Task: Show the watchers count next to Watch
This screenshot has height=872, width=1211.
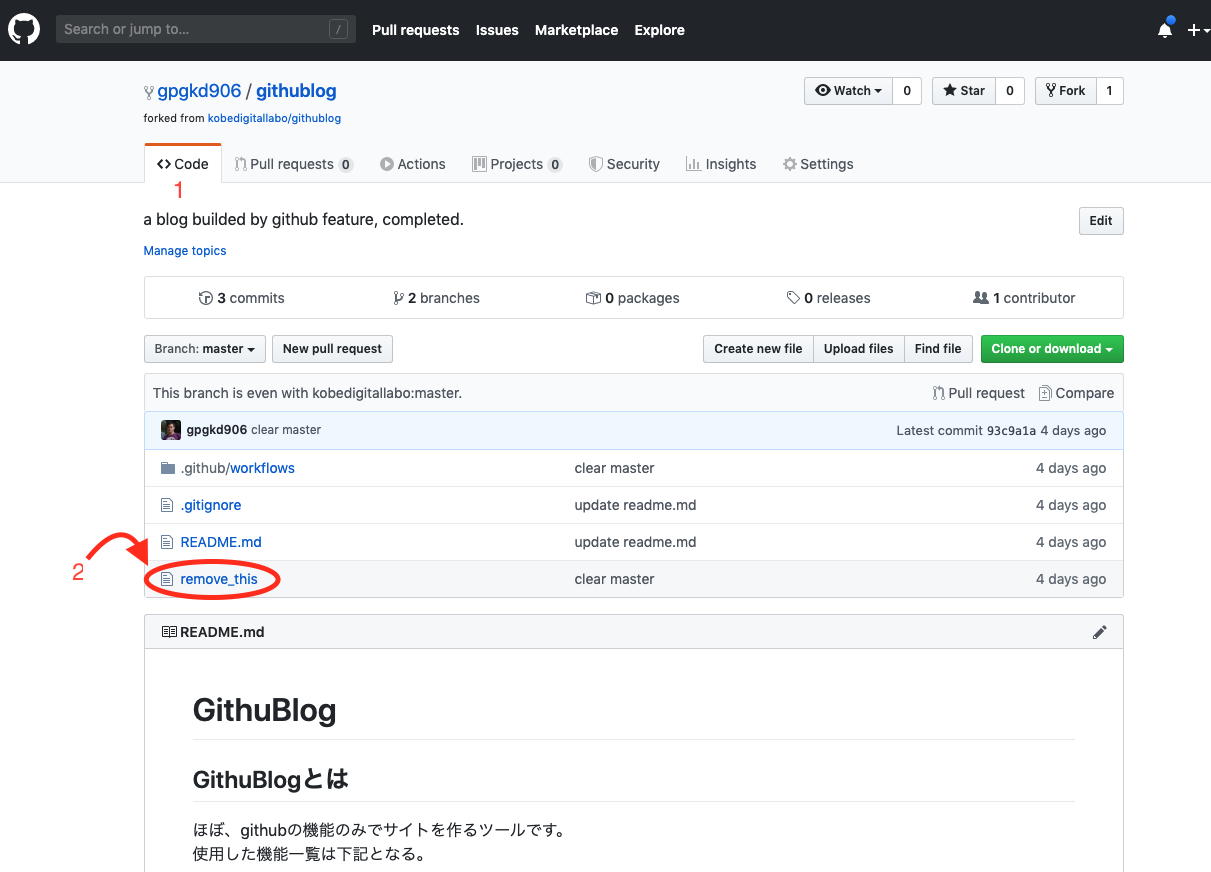Action: tap(907, 91)
